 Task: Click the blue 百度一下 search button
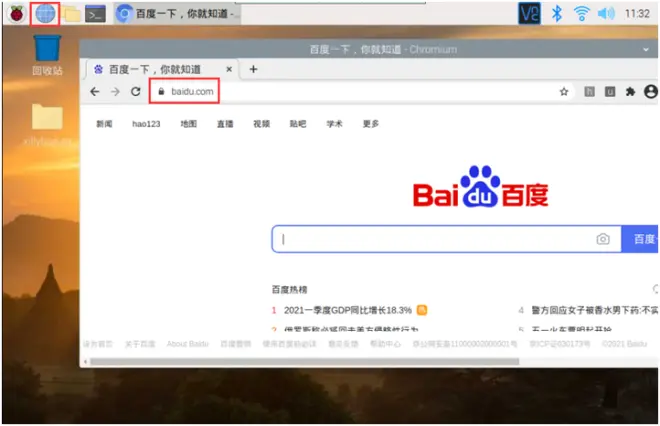[640, 239]
